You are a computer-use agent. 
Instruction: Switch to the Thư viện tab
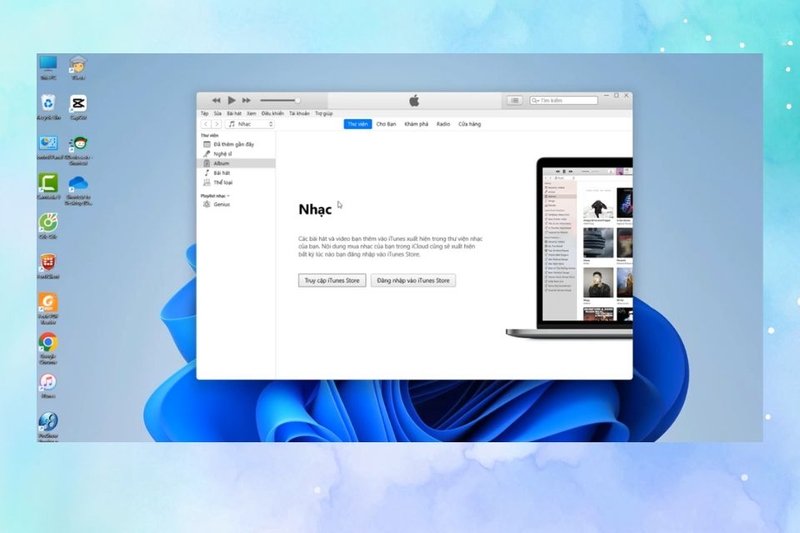point(358,124)
